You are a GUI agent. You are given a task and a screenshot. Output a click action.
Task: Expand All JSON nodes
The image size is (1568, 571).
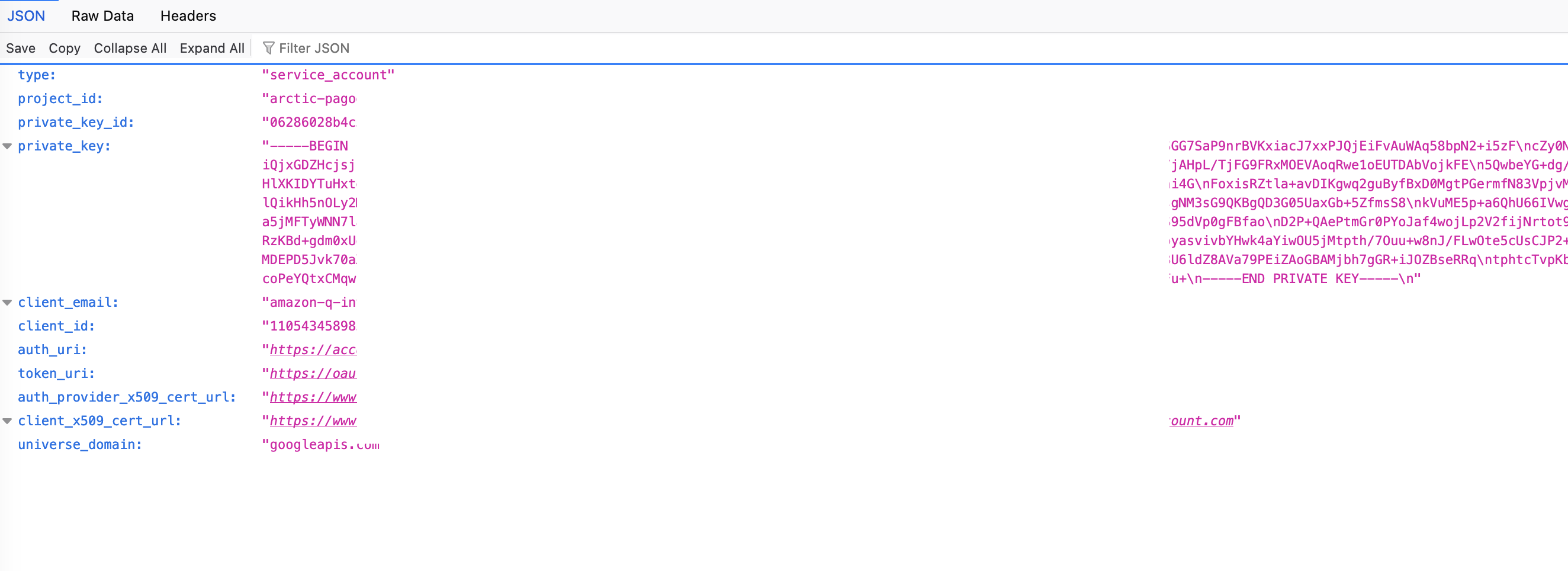212,48
